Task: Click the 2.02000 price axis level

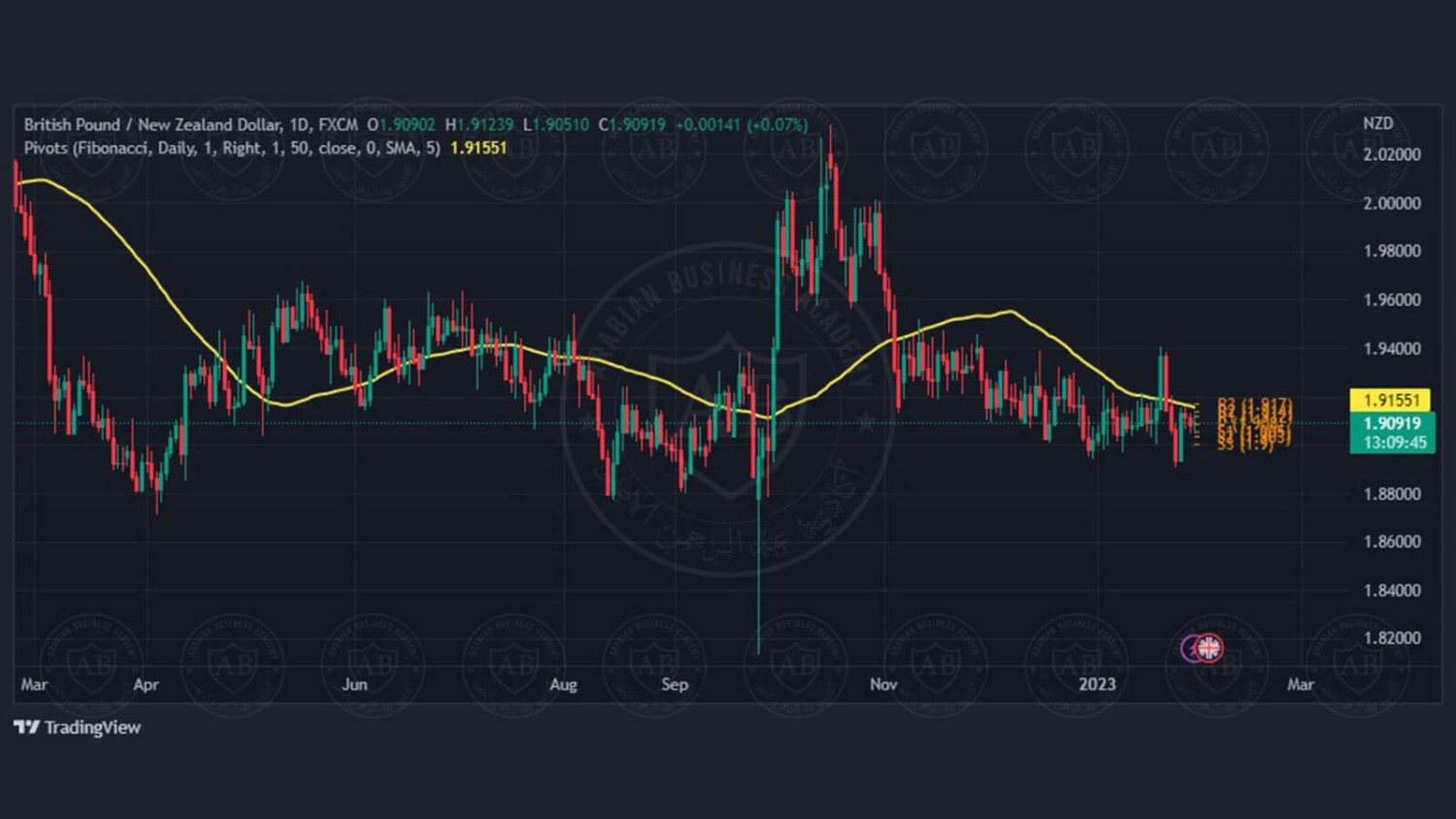Action: click(x=1392, y=154)
